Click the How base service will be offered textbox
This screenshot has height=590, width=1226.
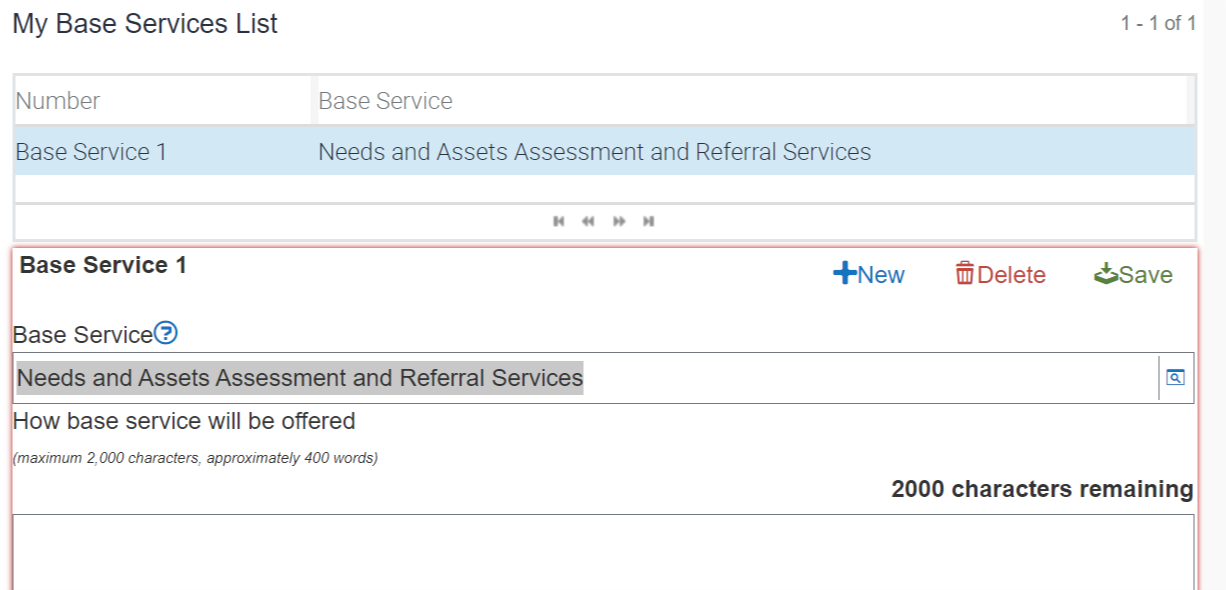tap(602, 550)
